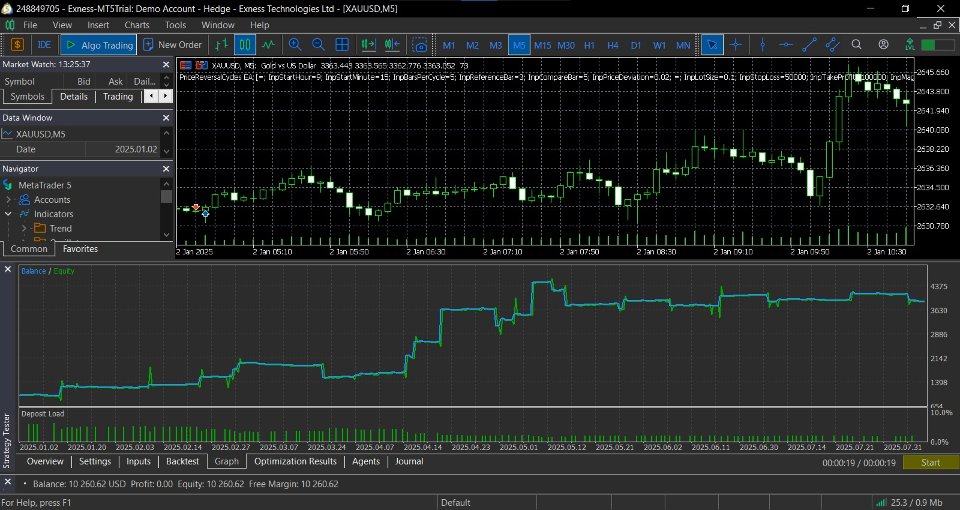The width and height of the screenshot is (960, 510).
Task: Click the zoom out magnifier icon
Action: click(318, 45)
